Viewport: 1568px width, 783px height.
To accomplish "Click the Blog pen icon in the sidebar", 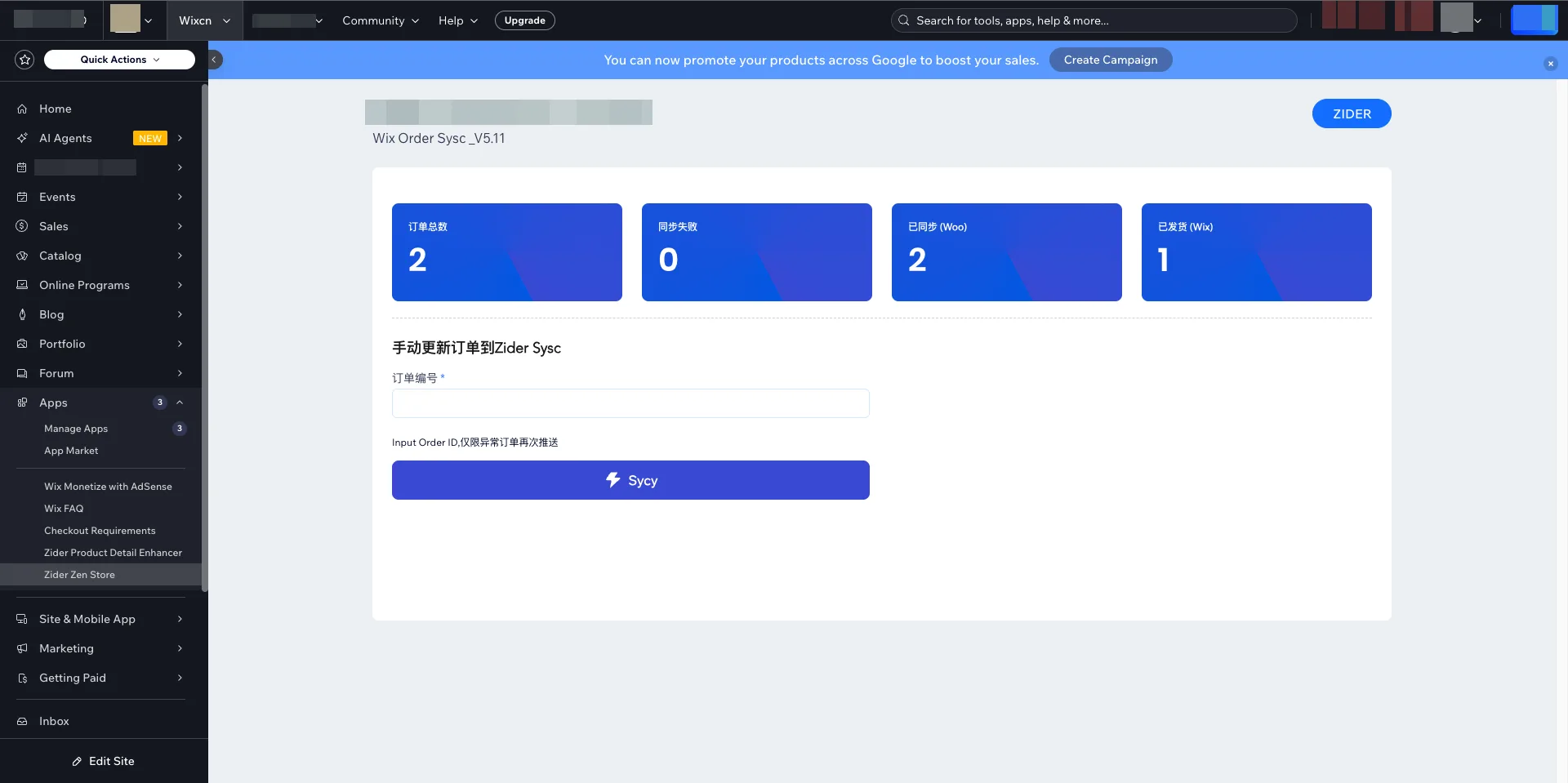I will point(22,314).
